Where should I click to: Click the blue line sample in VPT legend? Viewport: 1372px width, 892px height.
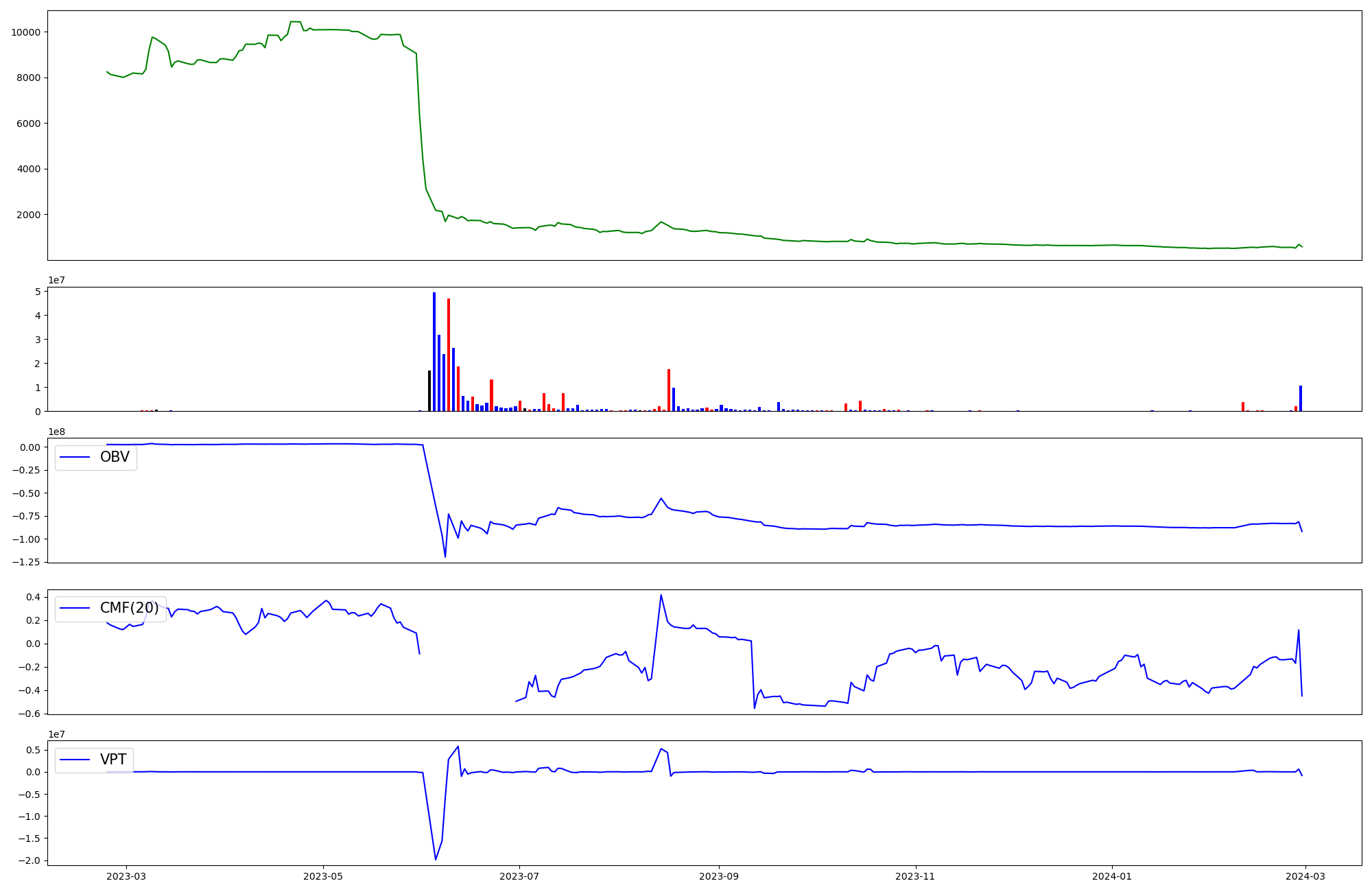[x=75, y=760]
